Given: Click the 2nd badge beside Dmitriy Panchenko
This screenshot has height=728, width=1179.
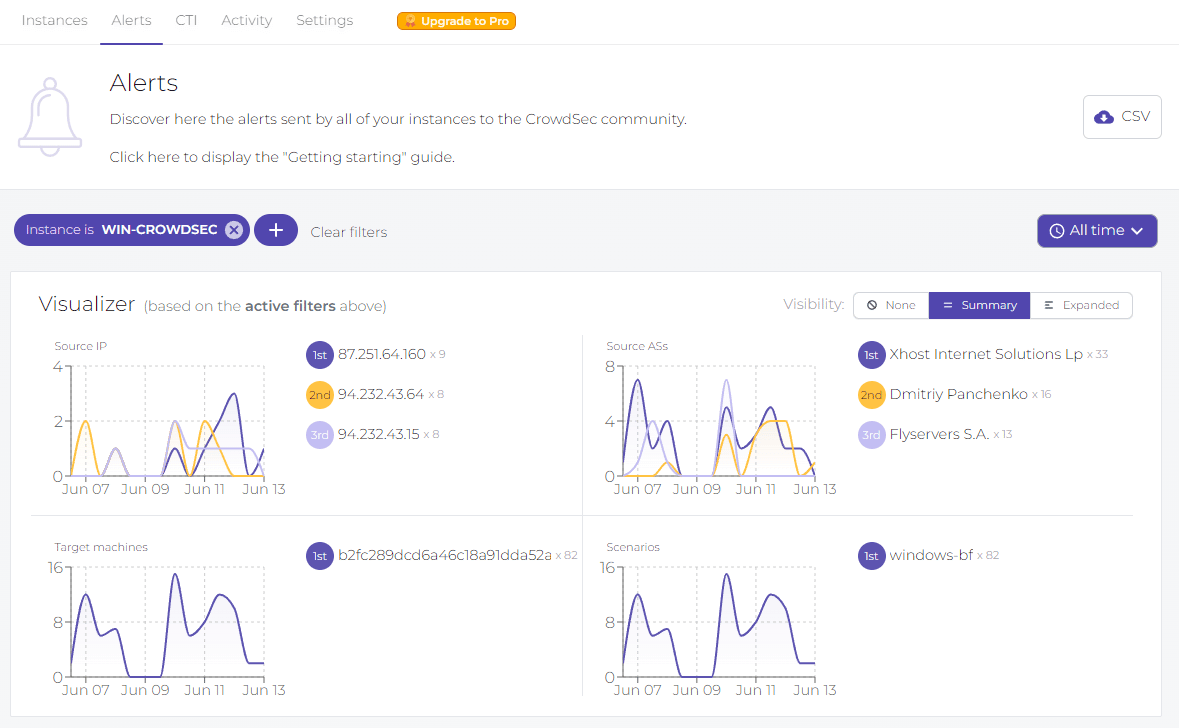Looking at the screenshot, I should 871,394.
